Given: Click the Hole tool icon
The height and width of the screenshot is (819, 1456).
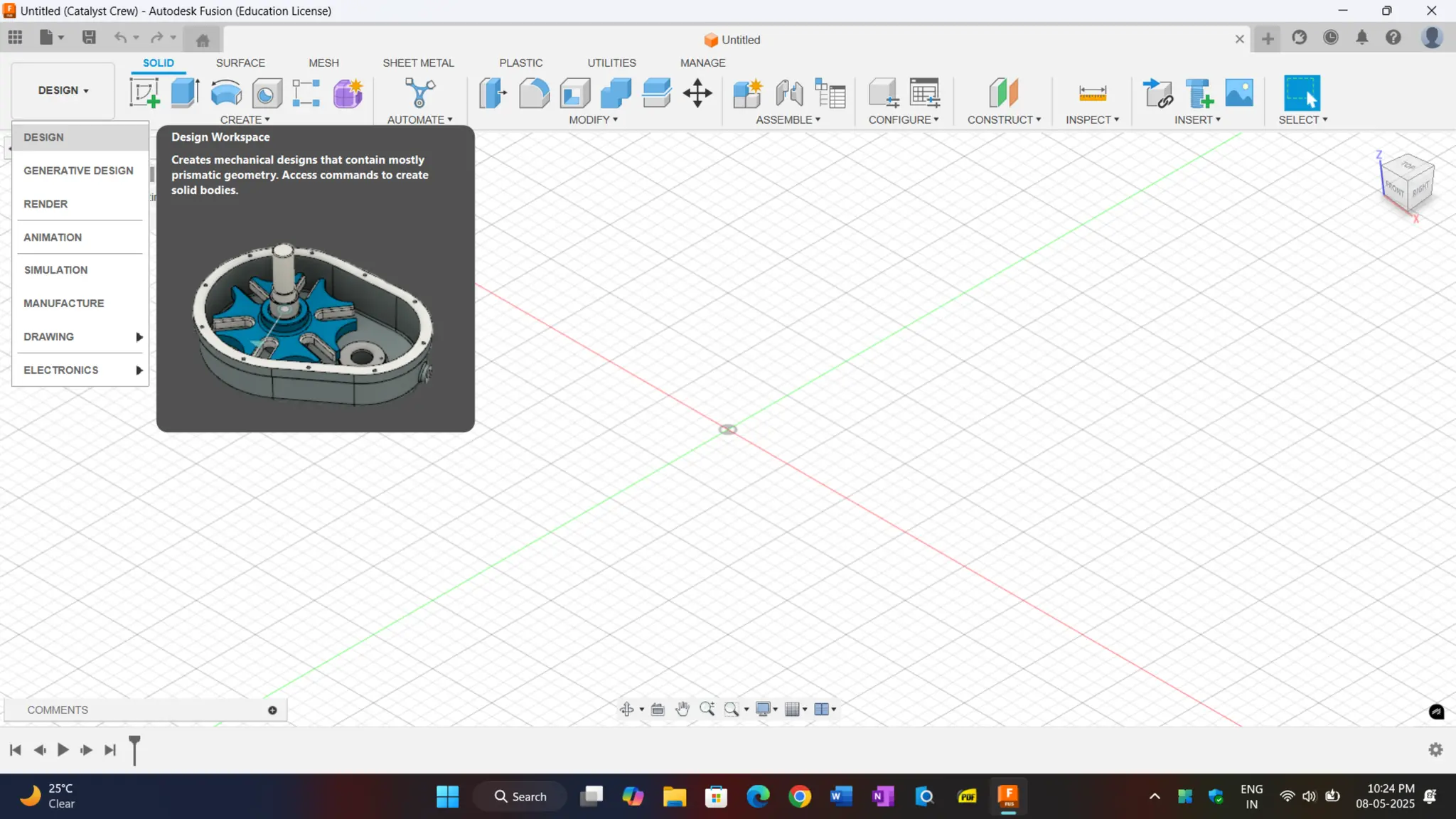Looking at the screenshot, I should tap(267, 93).
